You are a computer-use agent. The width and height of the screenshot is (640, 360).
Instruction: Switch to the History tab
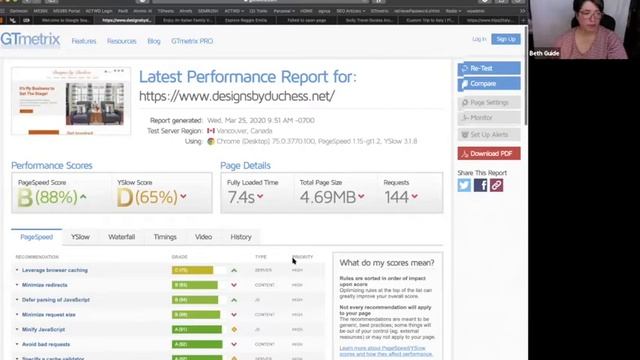(x=241, y=237)
